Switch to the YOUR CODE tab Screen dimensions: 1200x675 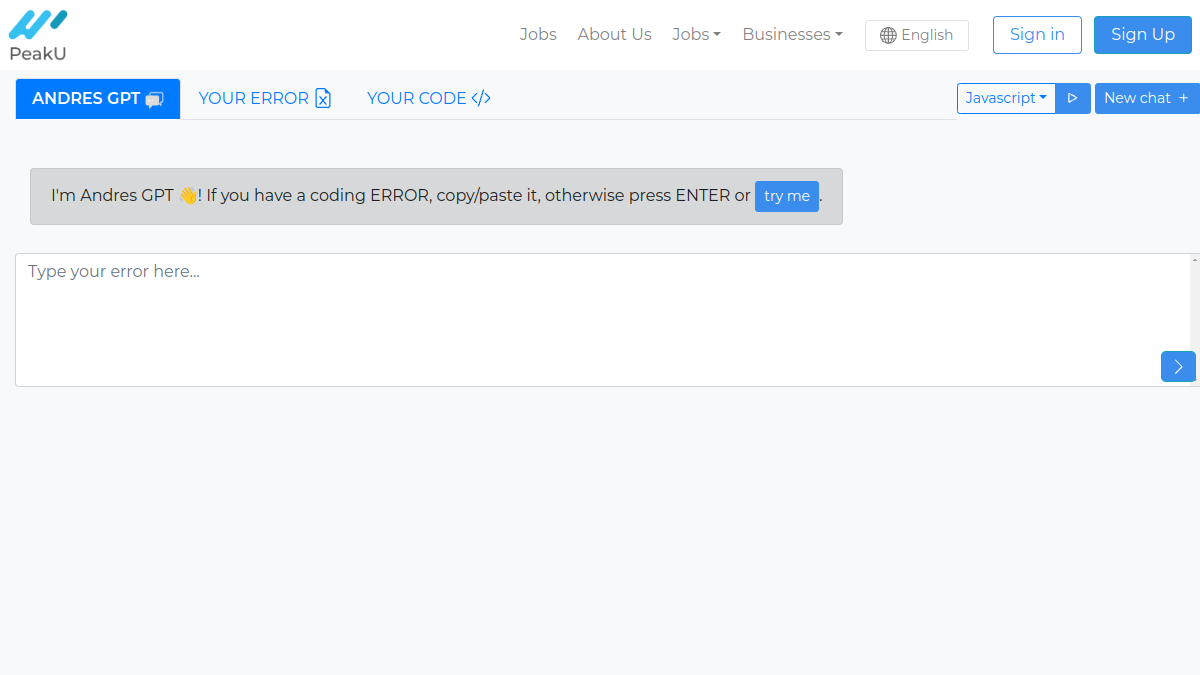[429, 98]
